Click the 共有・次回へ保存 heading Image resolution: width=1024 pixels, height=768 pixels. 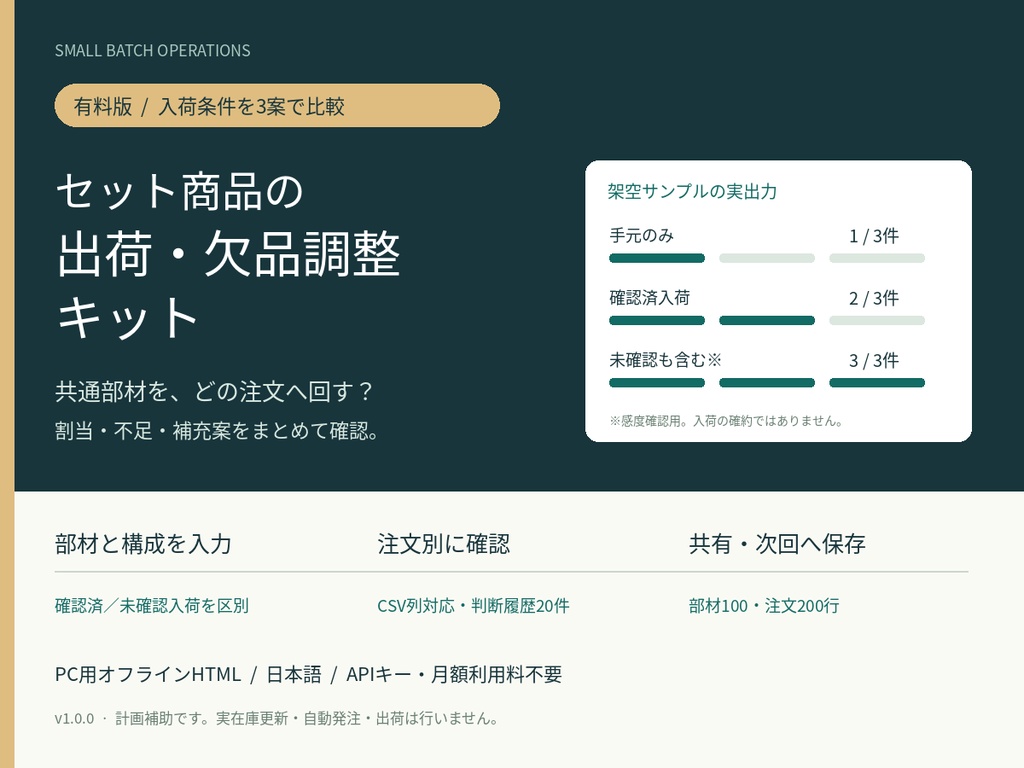(x=777, y=543)
